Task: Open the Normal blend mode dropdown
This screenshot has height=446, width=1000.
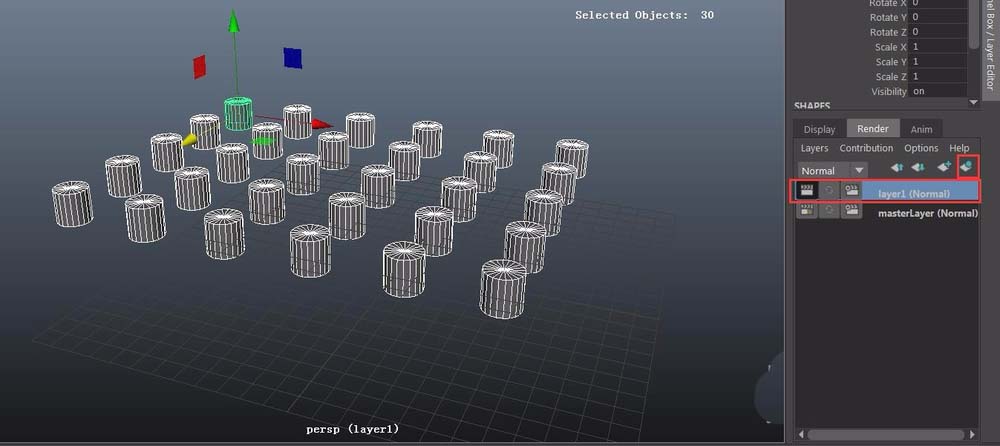Action: tap(833, 170)
